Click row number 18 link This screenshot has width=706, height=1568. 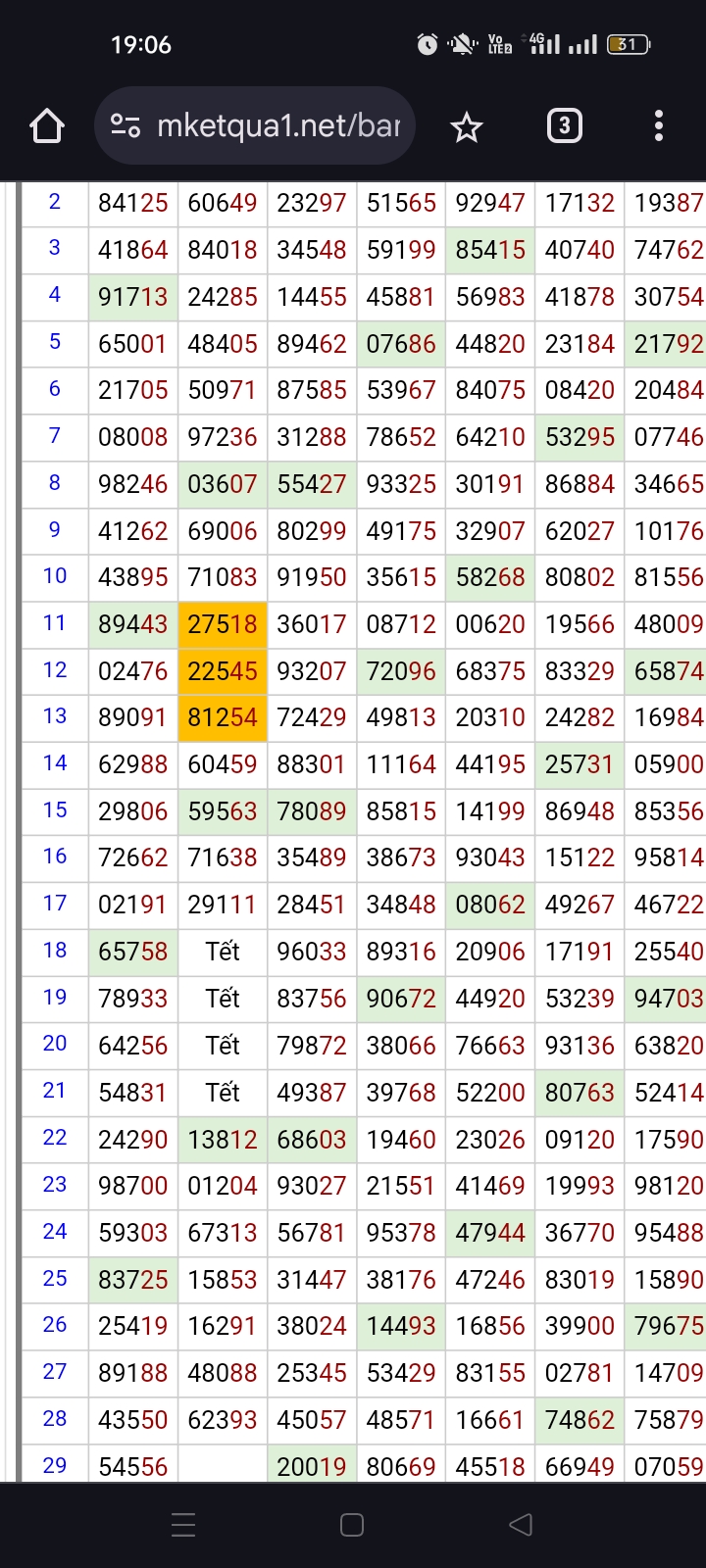click(55, 951)
